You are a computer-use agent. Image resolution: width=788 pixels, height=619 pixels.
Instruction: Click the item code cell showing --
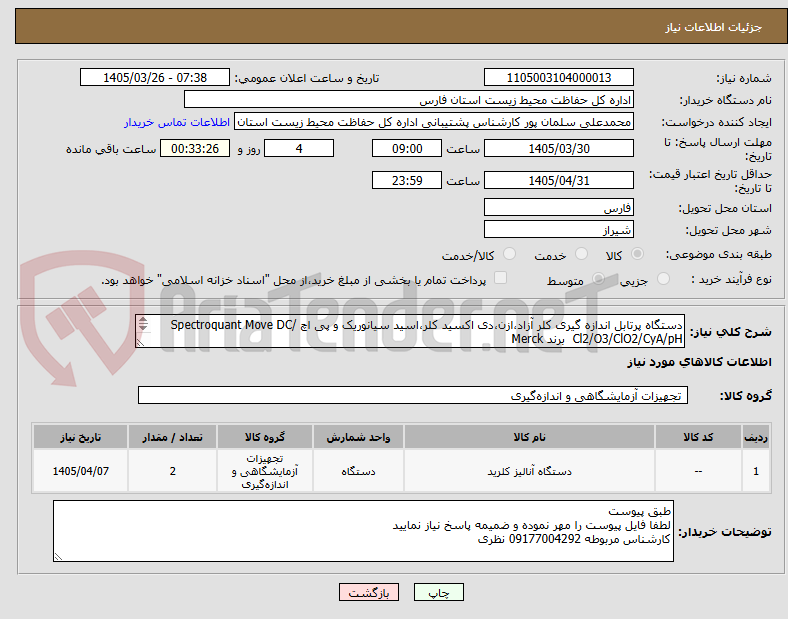coord(698,471)
